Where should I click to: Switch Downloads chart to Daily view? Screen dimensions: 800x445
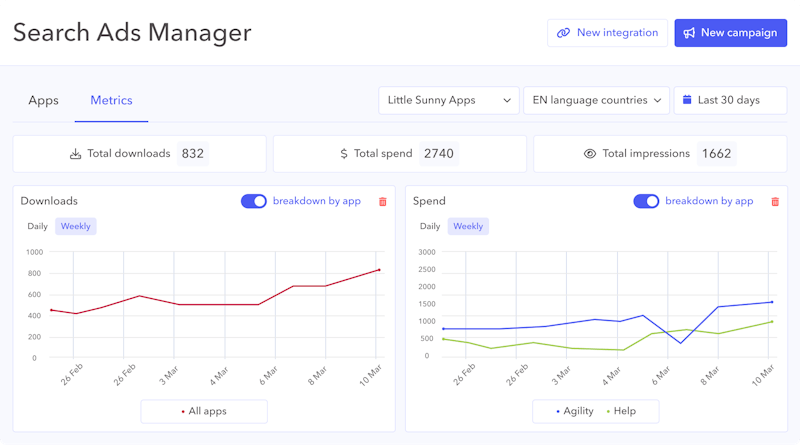click(37, 226)
